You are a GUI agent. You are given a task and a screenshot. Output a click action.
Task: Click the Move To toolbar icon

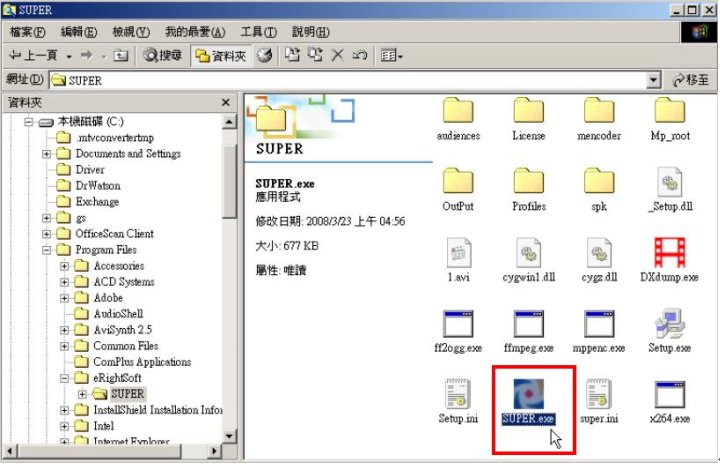[x=292, y=56]
